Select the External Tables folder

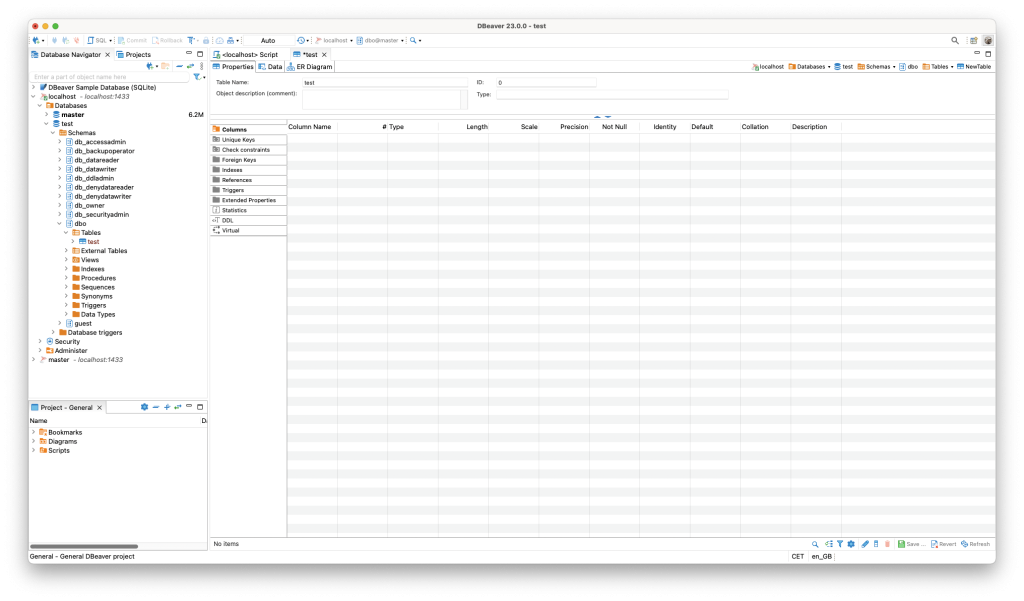click(x=99, y=251)
